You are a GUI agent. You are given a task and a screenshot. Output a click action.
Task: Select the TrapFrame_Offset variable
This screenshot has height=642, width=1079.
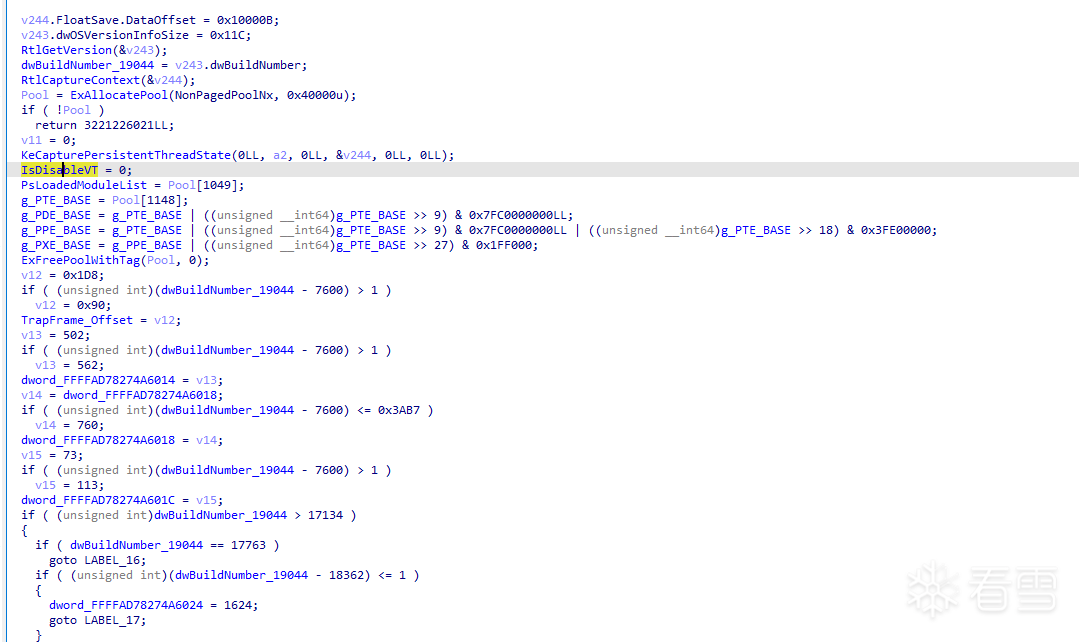[x=77, y=320]
